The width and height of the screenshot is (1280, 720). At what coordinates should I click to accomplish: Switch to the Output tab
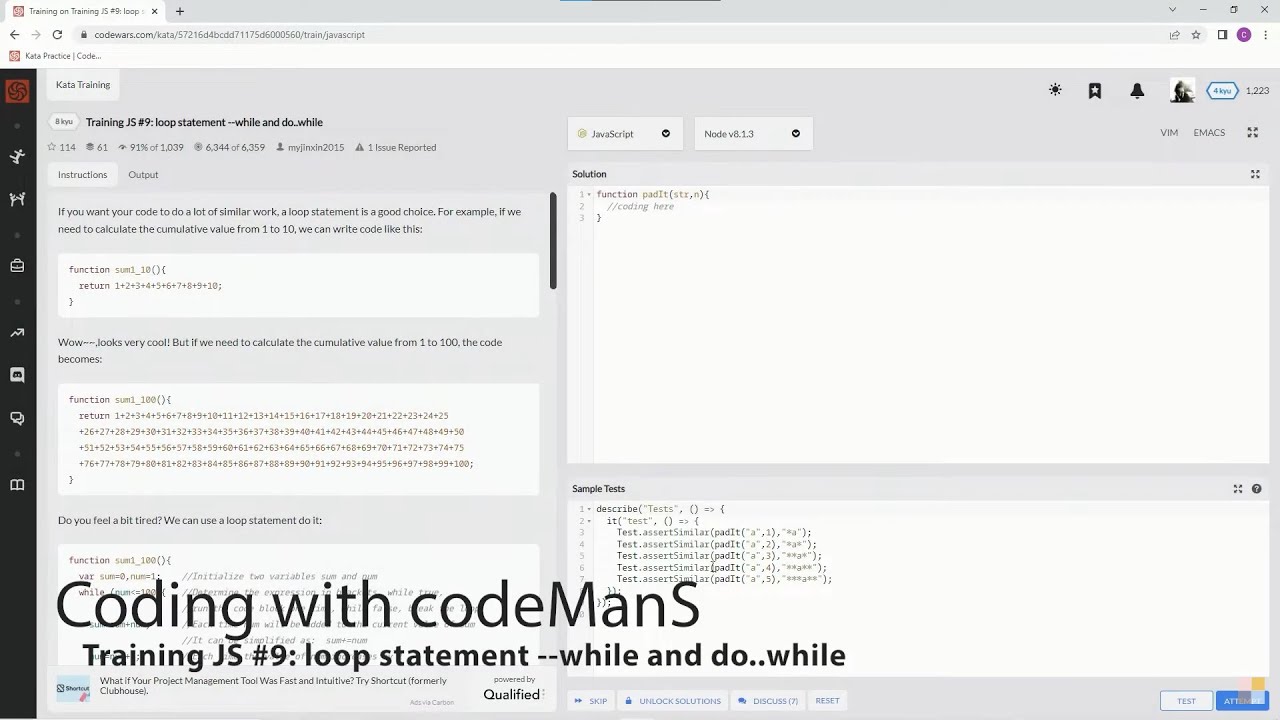pyautogui.click(x=143, y=174)
